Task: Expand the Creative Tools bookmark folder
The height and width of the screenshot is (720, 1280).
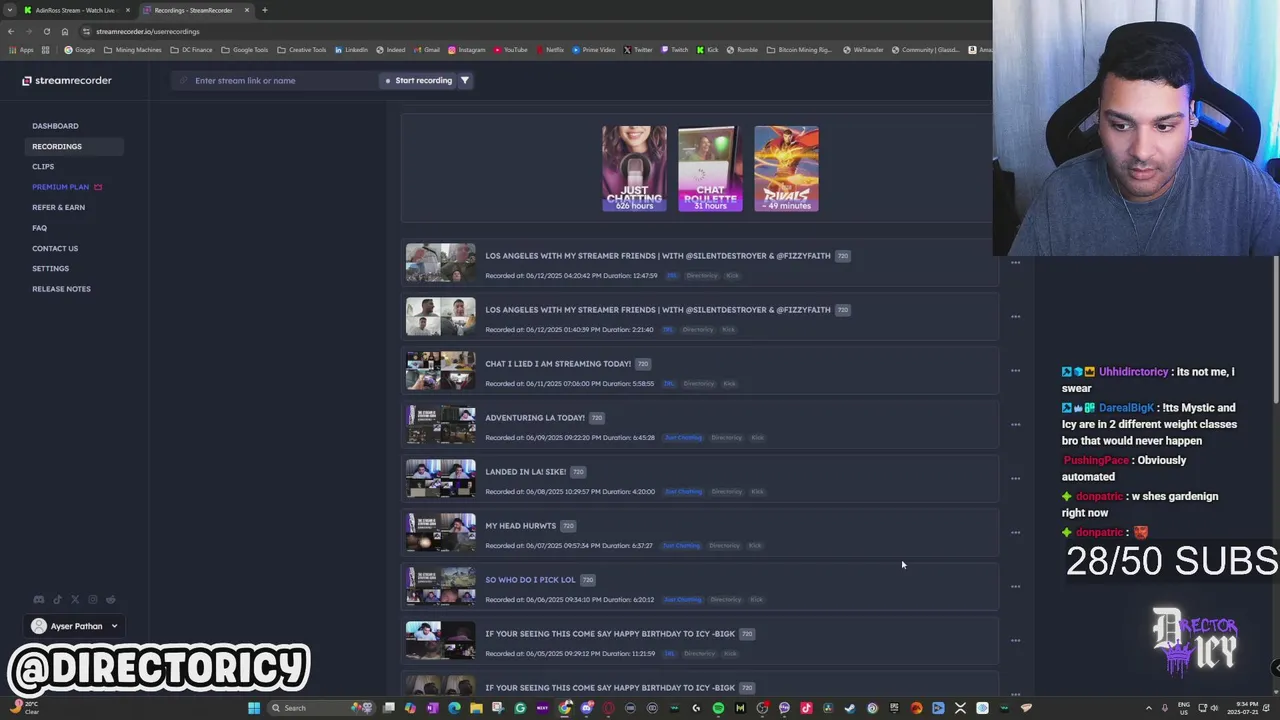Action: [x=302, y=50]
